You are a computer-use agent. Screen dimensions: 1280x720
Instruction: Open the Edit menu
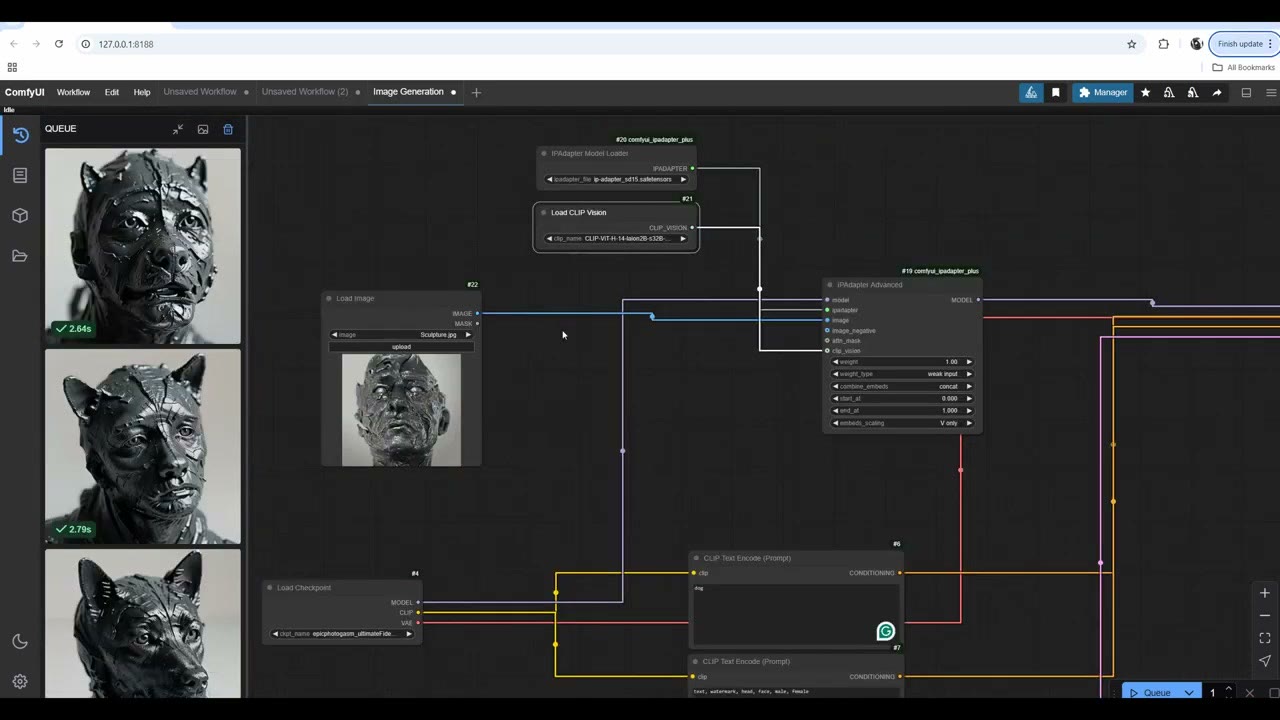pos(112,92)
